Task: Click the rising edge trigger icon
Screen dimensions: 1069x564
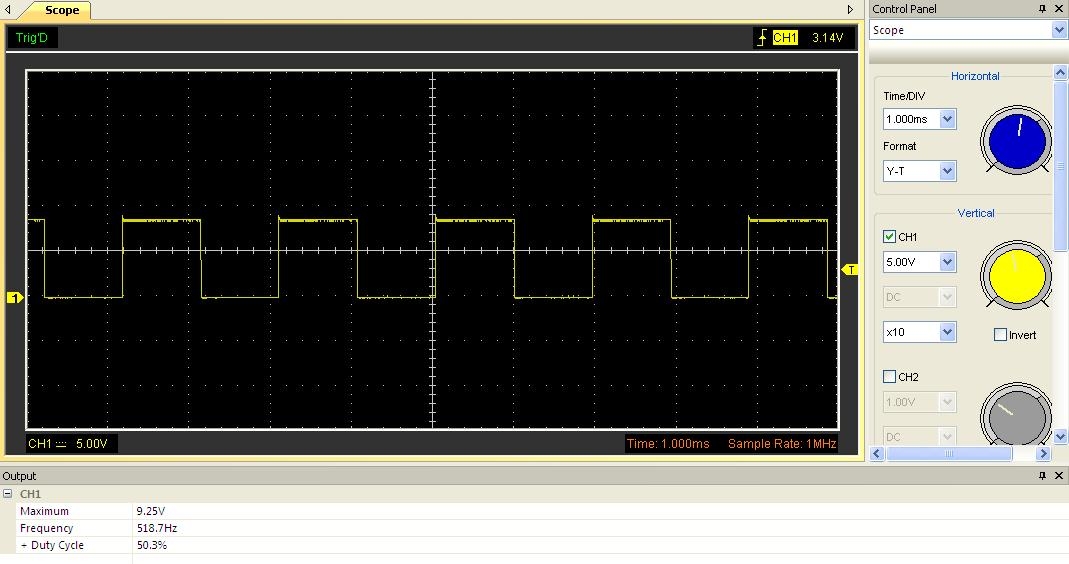Action: [762, 38]
